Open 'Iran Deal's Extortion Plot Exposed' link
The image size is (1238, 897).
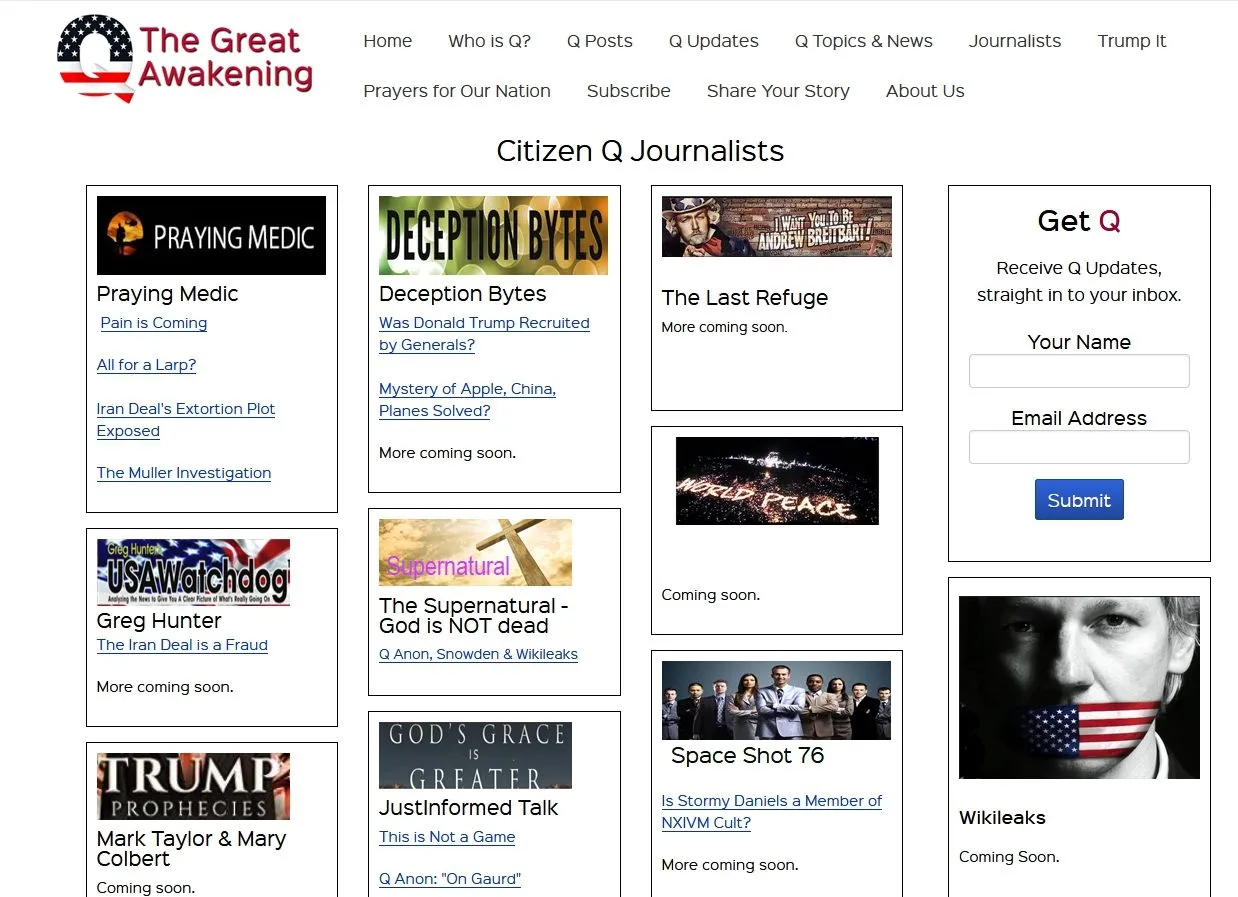pos(186,420)
